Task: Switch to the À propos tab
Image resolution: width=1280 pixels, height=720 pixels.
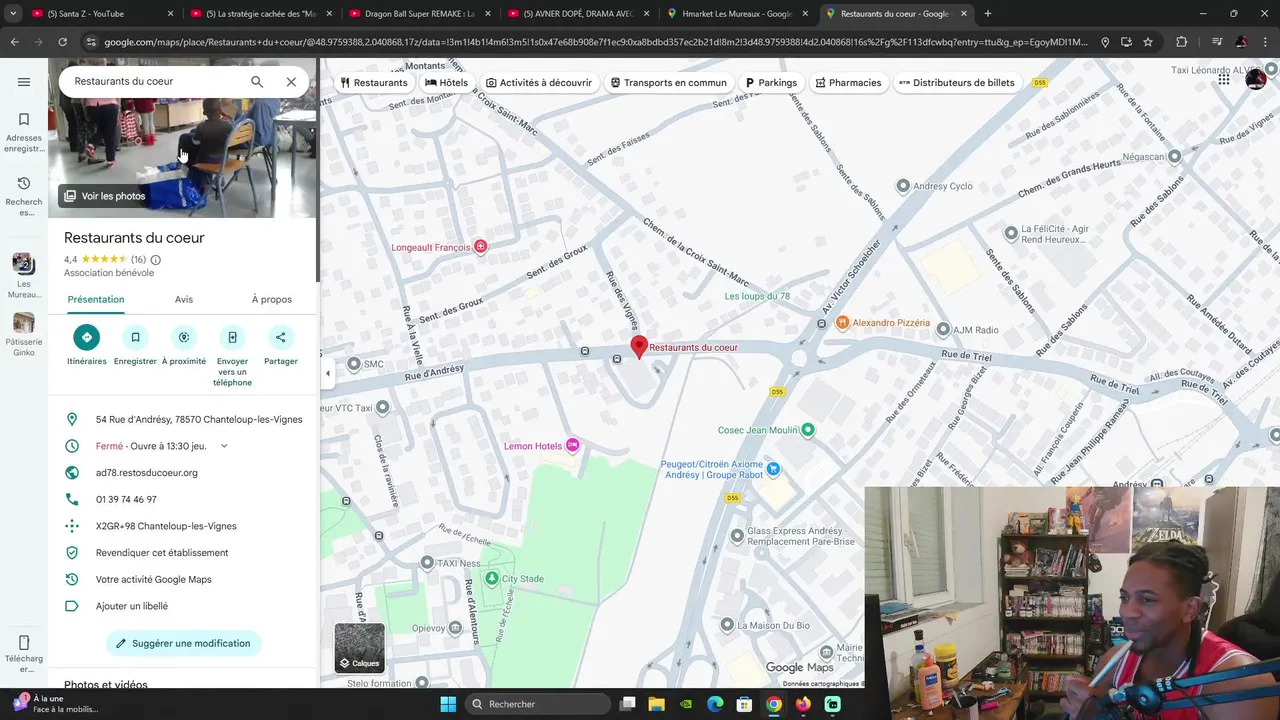Action: point(272,299)
